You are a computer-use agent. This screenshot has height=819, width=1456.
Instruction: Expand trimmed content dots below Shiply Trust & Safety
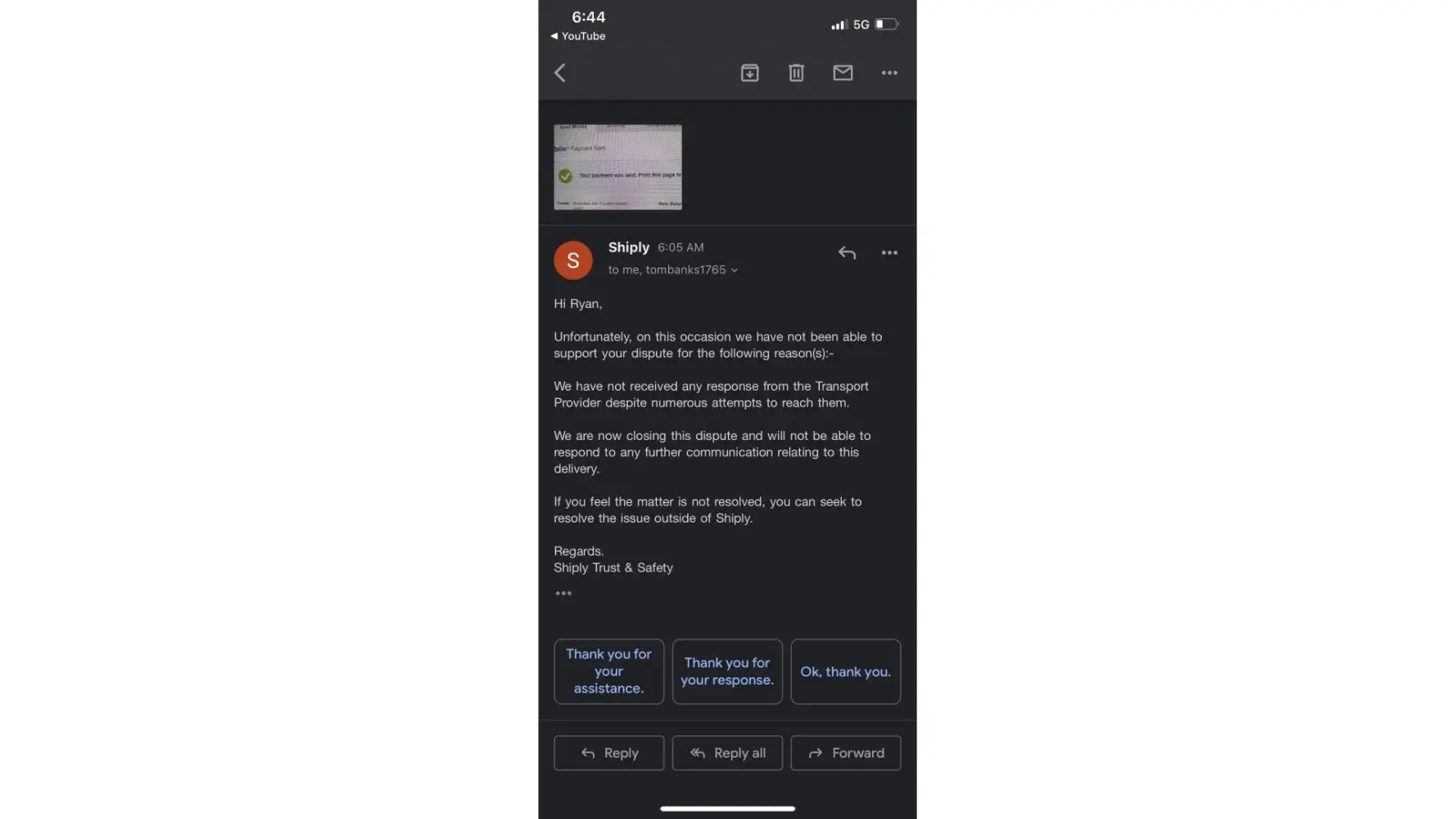(x=563, y=593)
